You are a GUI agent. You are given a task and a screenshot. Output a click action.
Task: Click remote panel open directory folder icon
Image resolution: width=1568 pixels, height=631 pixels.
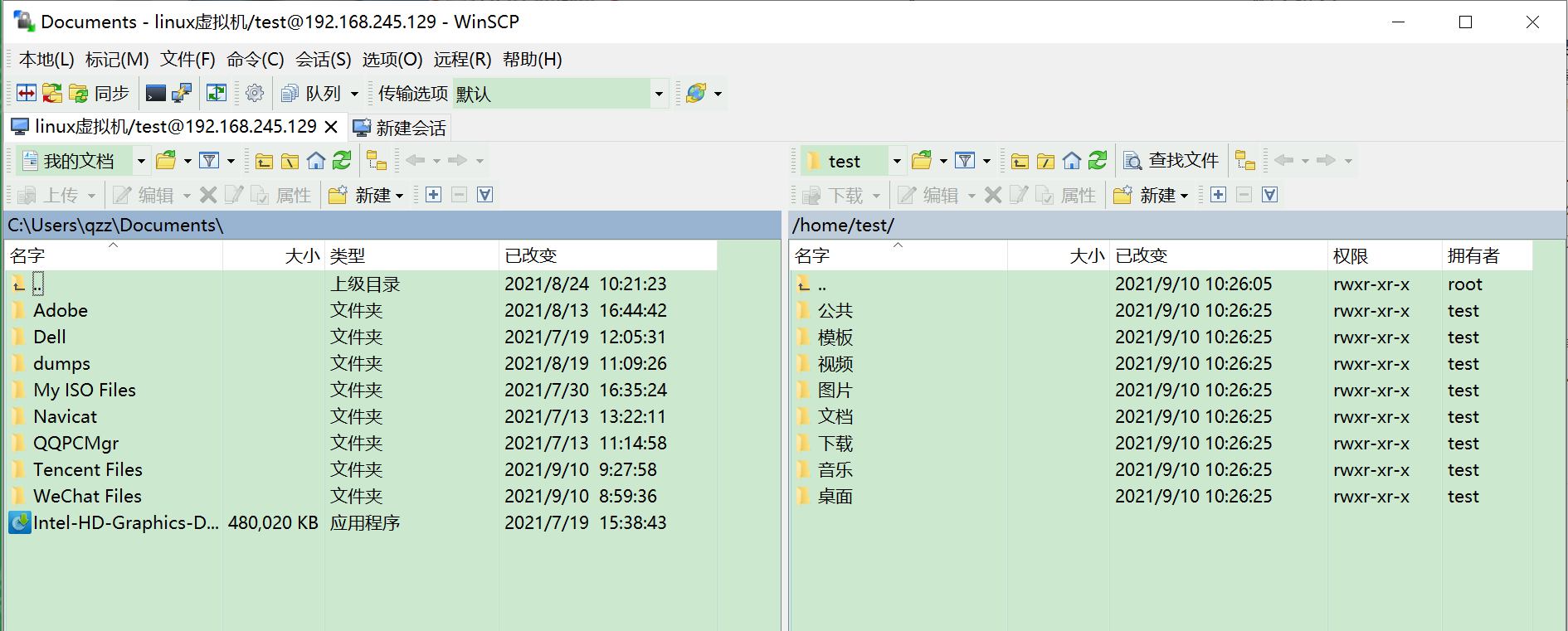pos(923,160)
